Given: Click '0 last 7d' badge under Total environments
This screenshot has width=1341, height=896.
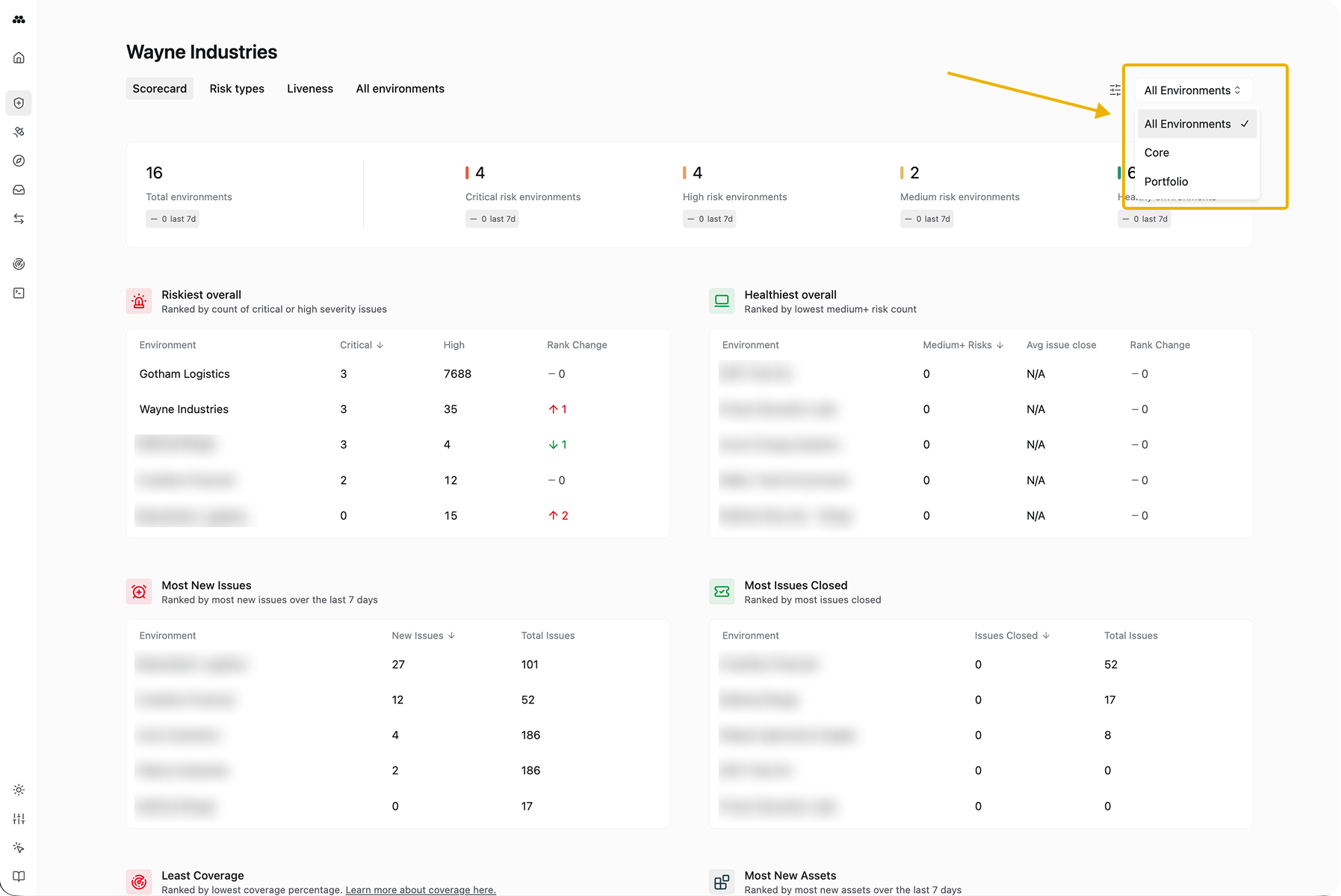Looking at the screenshot, I should pos(173,219).
